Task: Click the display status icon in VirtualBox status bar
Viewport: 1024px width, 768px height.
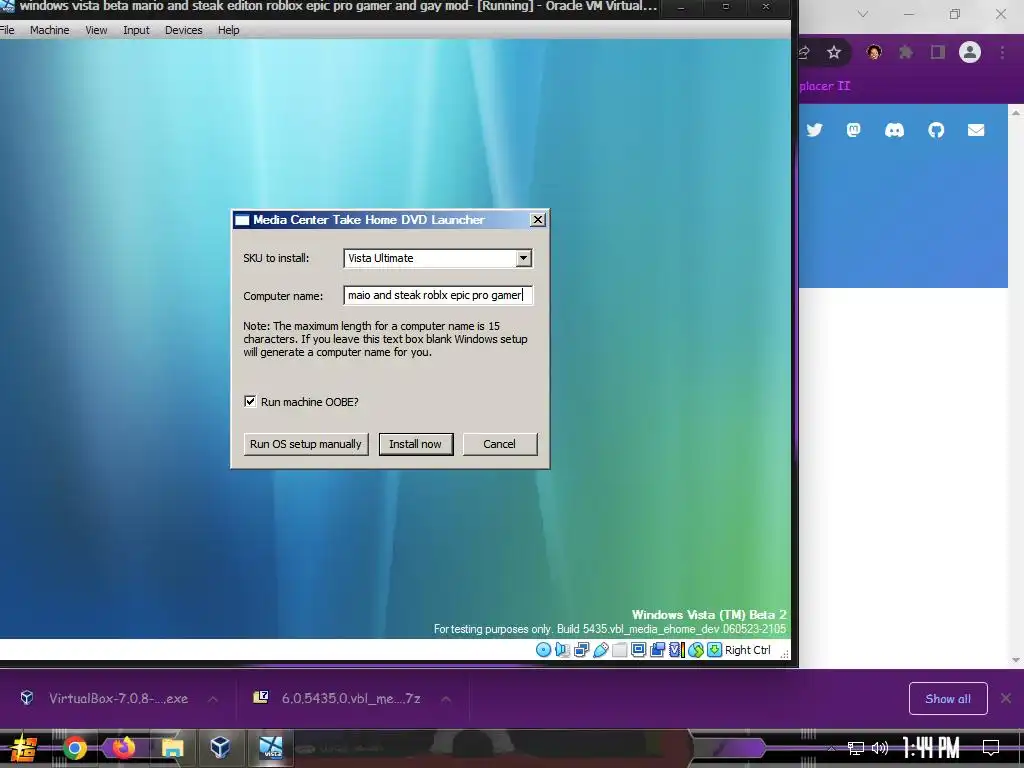Action: [x=639, y=650]
